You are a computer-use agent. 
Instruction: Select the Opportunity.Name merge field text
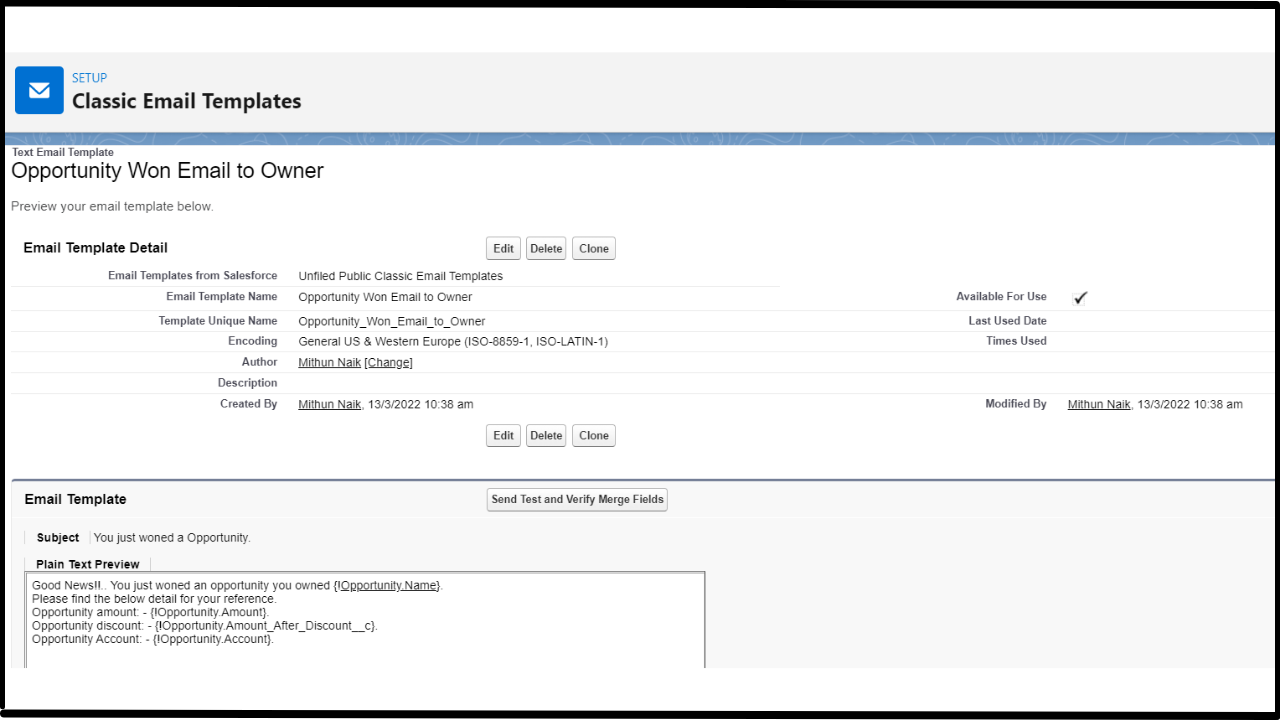tap(388, 585)
